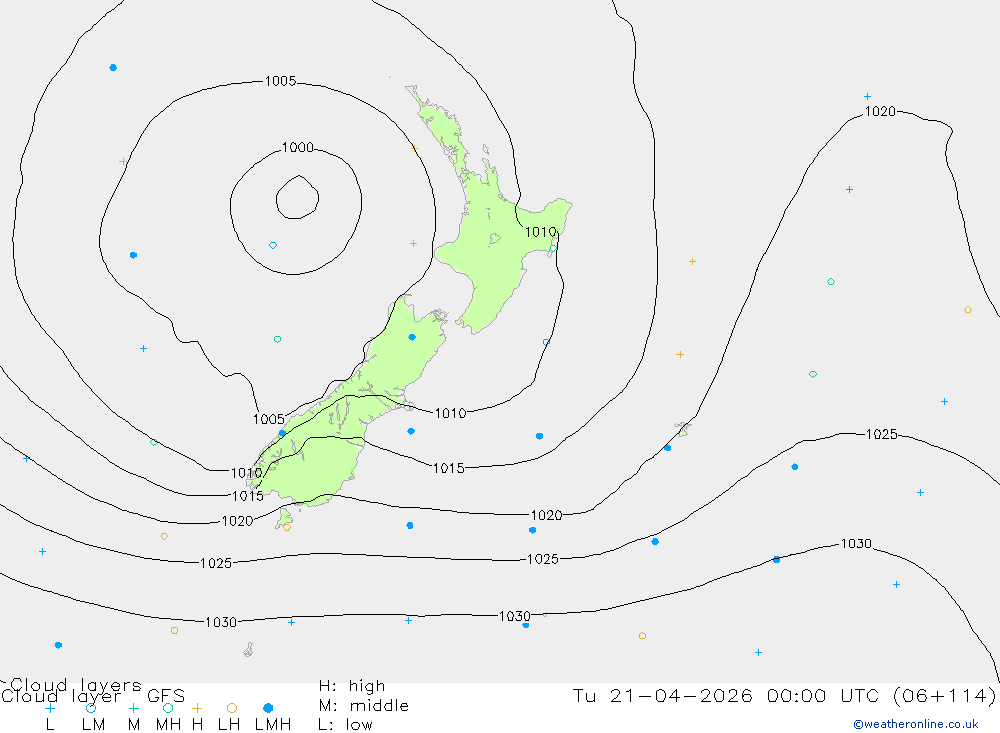This screenshot has height=733, width=1000.
Task: Click the 'GFS' model label
Action: pyautogui.click(x=166, y=696)
